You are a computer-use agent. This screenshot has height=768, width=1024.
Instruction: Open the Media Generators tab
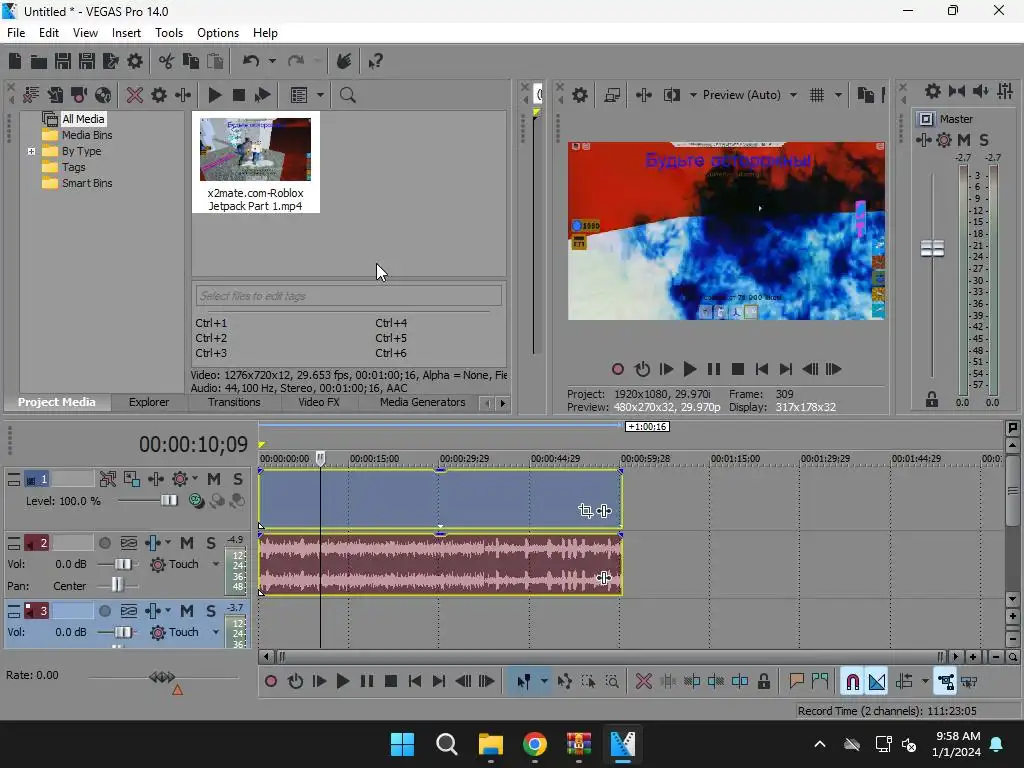[x=423, y=402]
